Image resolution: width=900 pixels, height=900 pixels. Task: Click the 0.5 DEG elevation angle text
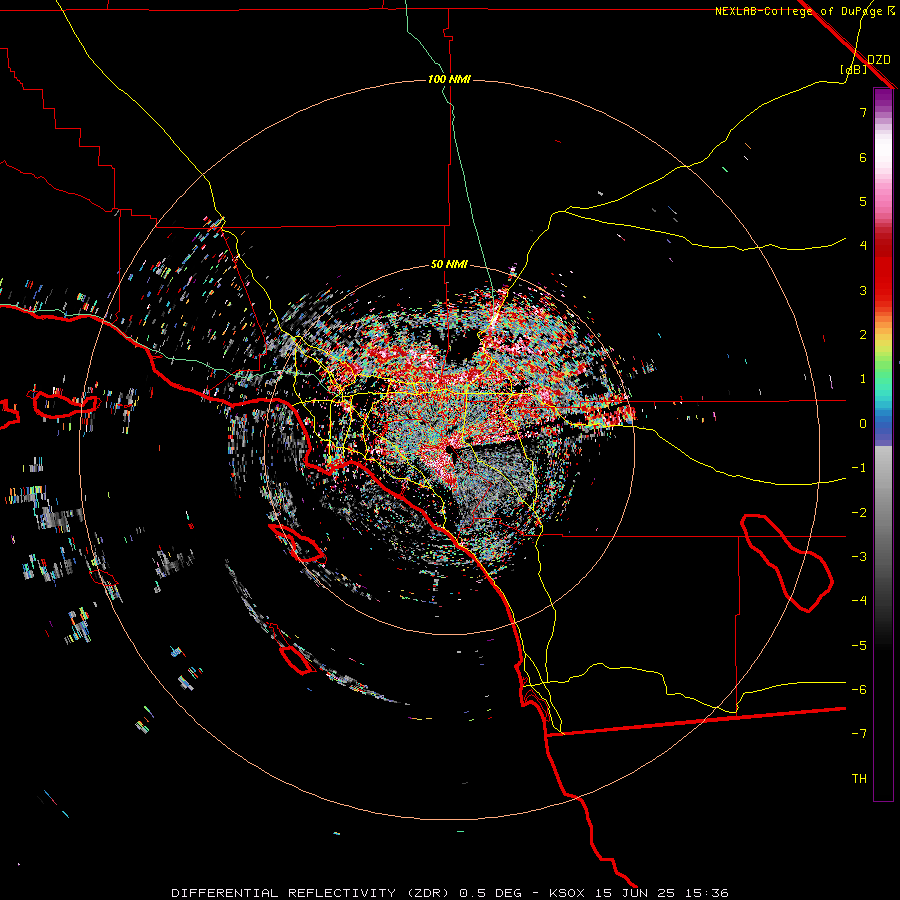coord(490,893)
